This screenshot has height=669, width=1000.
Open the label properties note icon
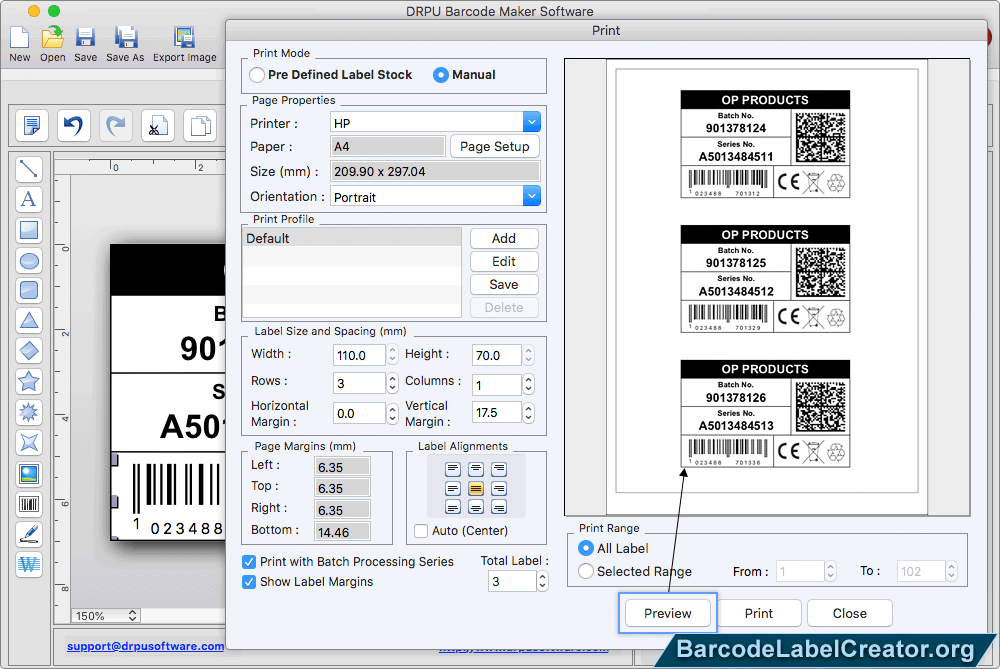point(31,125)
